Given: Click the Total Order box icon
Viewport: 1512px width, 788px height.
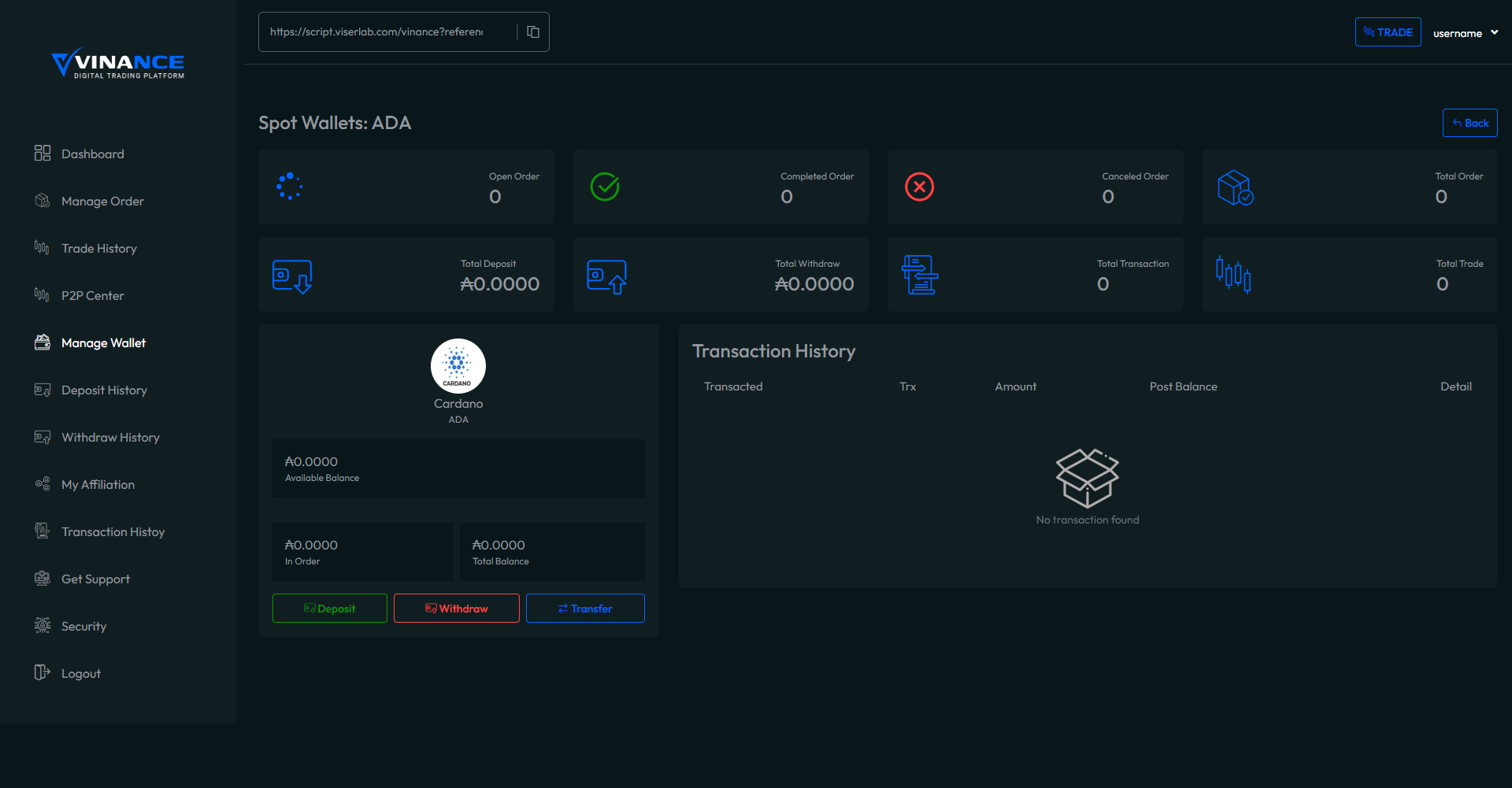Looking at the screenshot, I should click(1235, 187).
